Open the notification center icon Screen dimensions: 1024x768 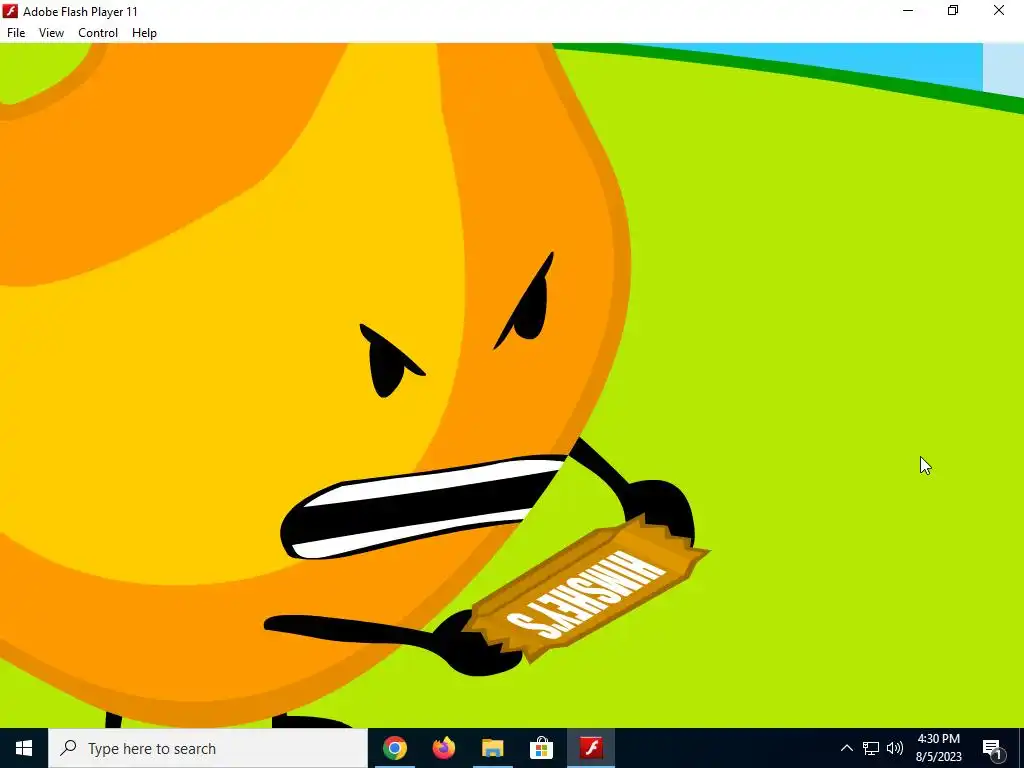[992, 748]
